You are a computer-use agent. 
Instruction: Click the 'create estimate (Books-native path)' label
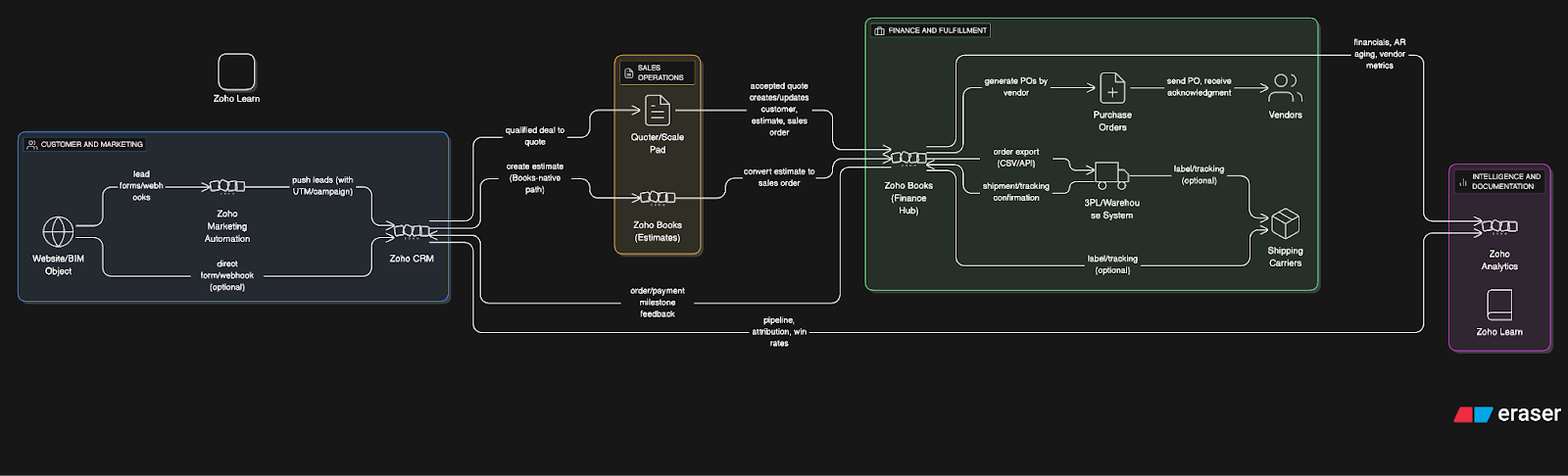coord(535,178)
